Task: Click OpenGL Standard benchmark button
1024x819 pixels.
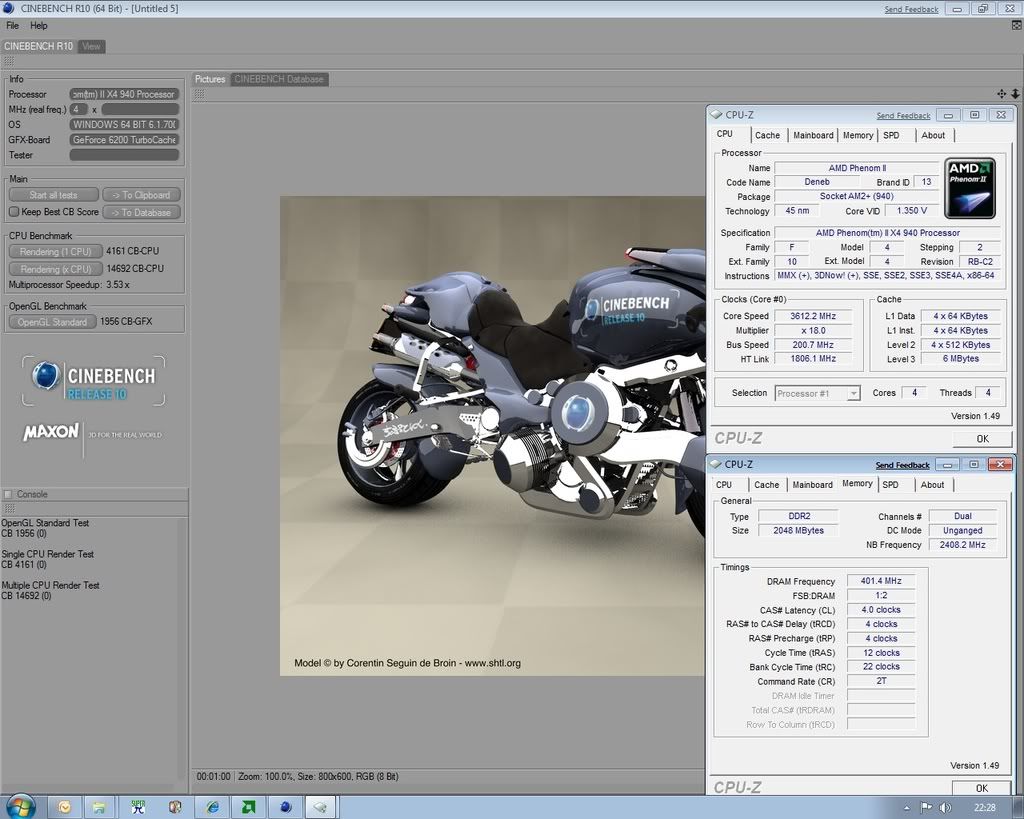Action: point(52,322)
